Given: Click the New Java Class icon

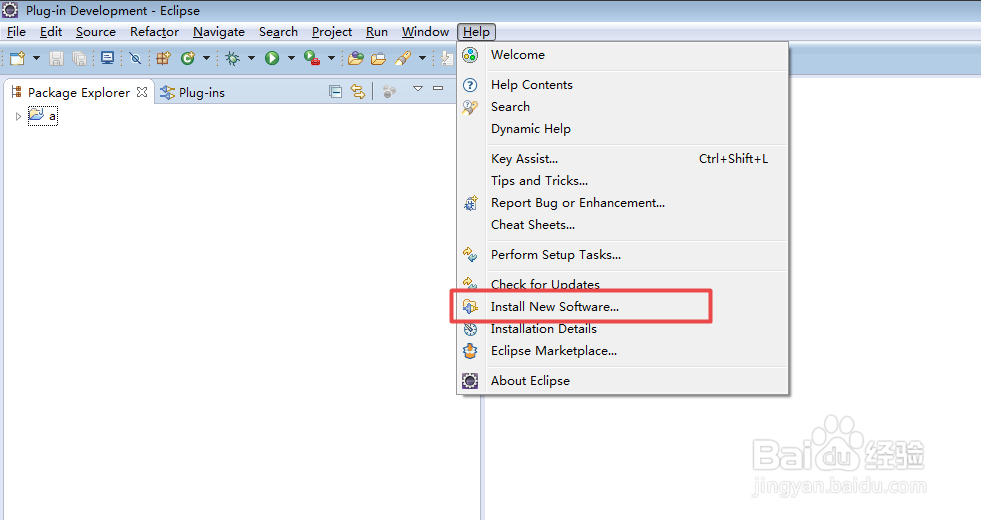Looking at the screenshot, I should (x=188, y=58).
